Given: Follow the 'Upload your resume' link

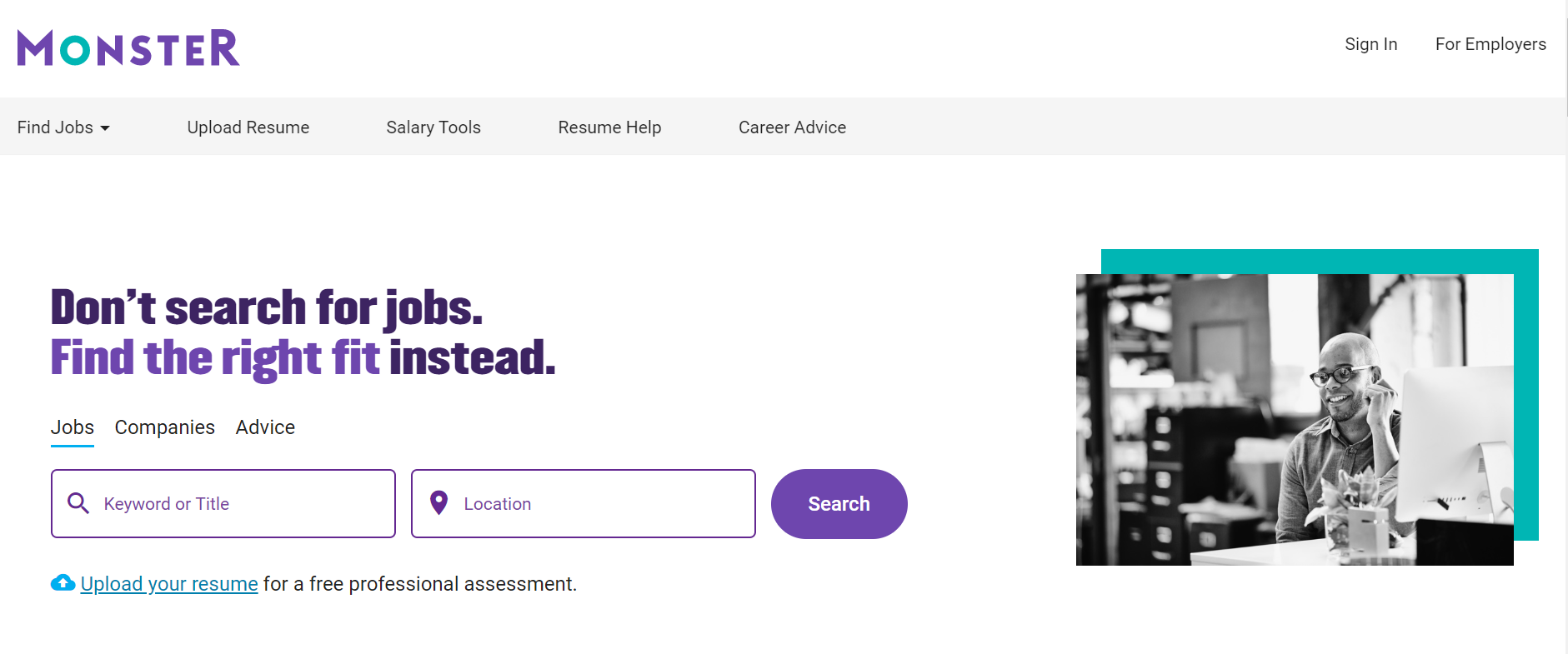Looking at the screenshot, I should (169, 584).
